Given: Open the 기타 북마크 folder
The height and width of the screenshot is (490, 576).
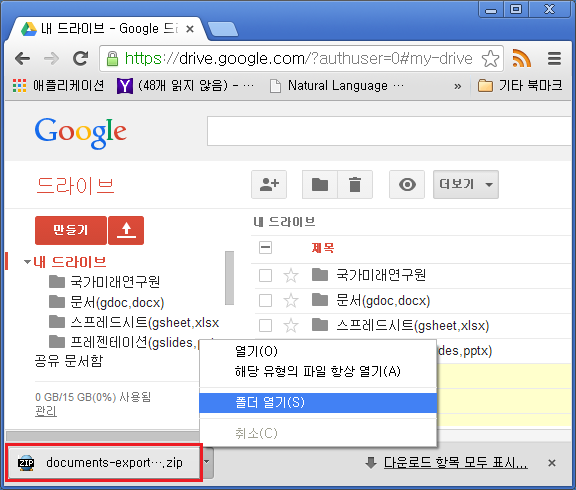Looking at the screenshot, I should pos(520,86).
